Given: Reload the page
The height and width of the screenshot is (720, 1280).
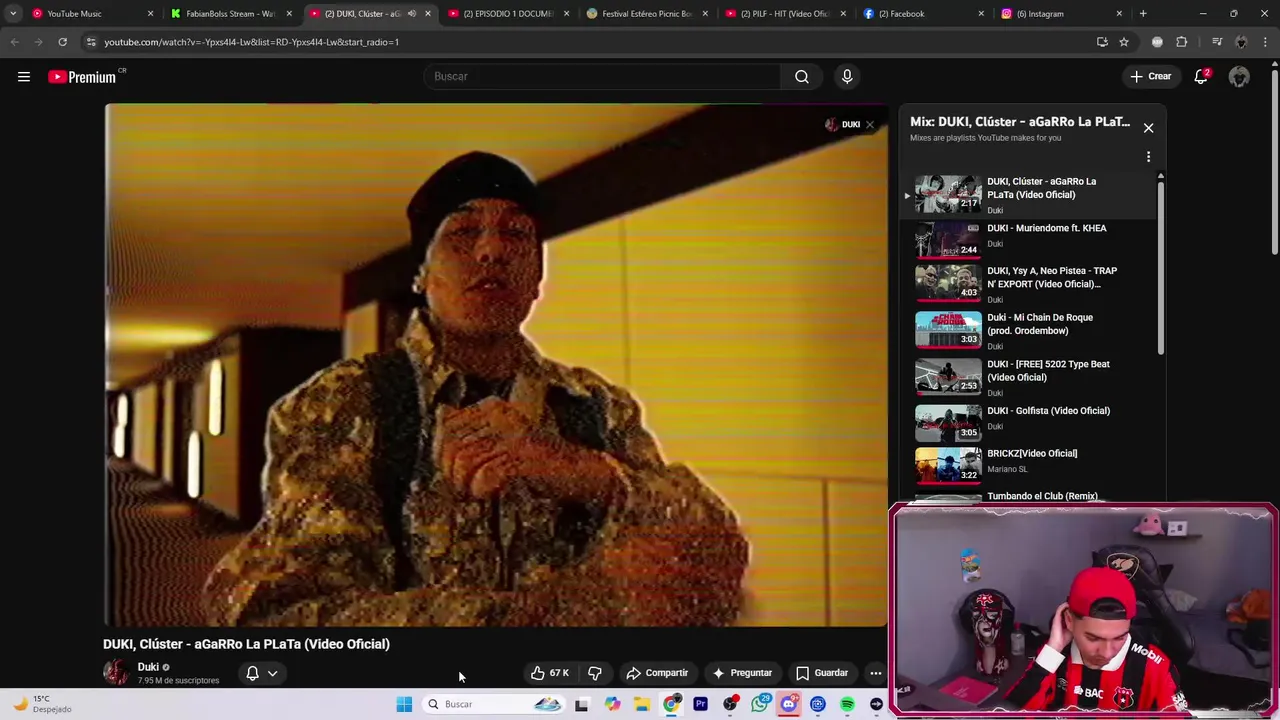Looking at the screenshot, I should (x=62, y=42).
